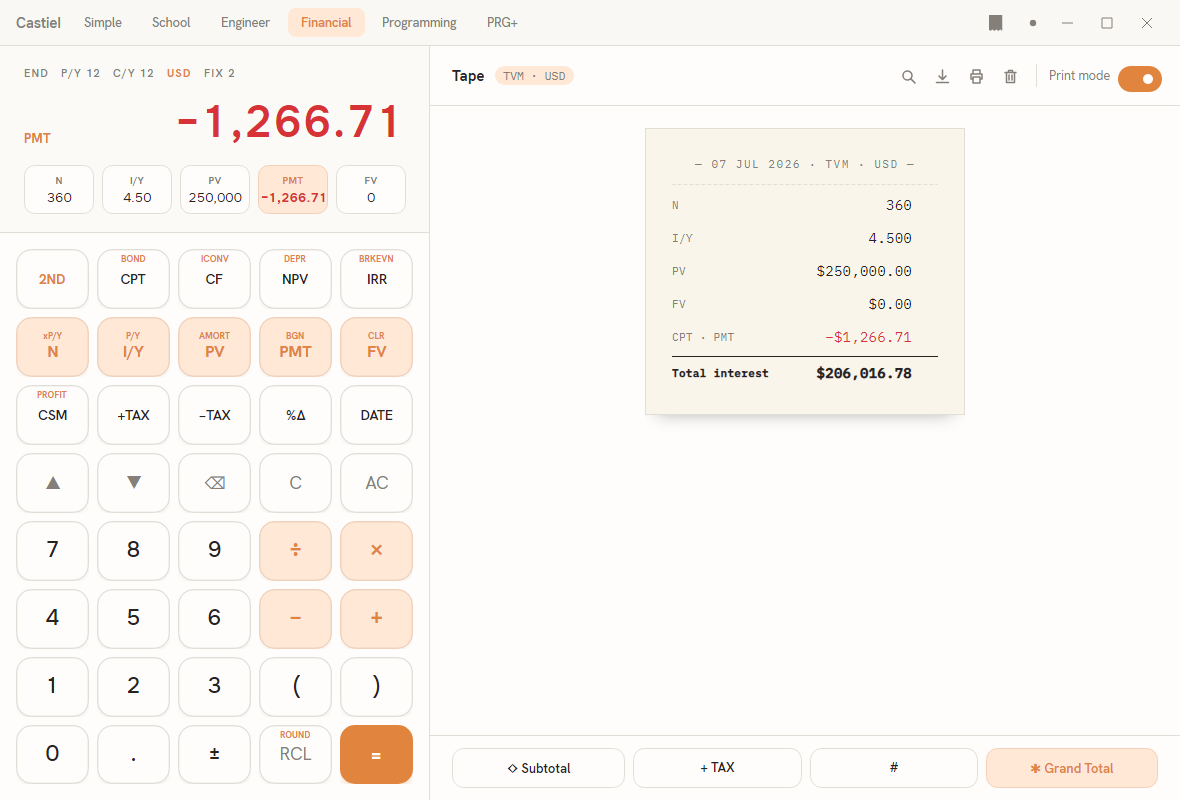Viewport: 1180px width, 800px height.
Task: Click the + TAX tape button
Action: pyautogui.click(x=717, y=768)
